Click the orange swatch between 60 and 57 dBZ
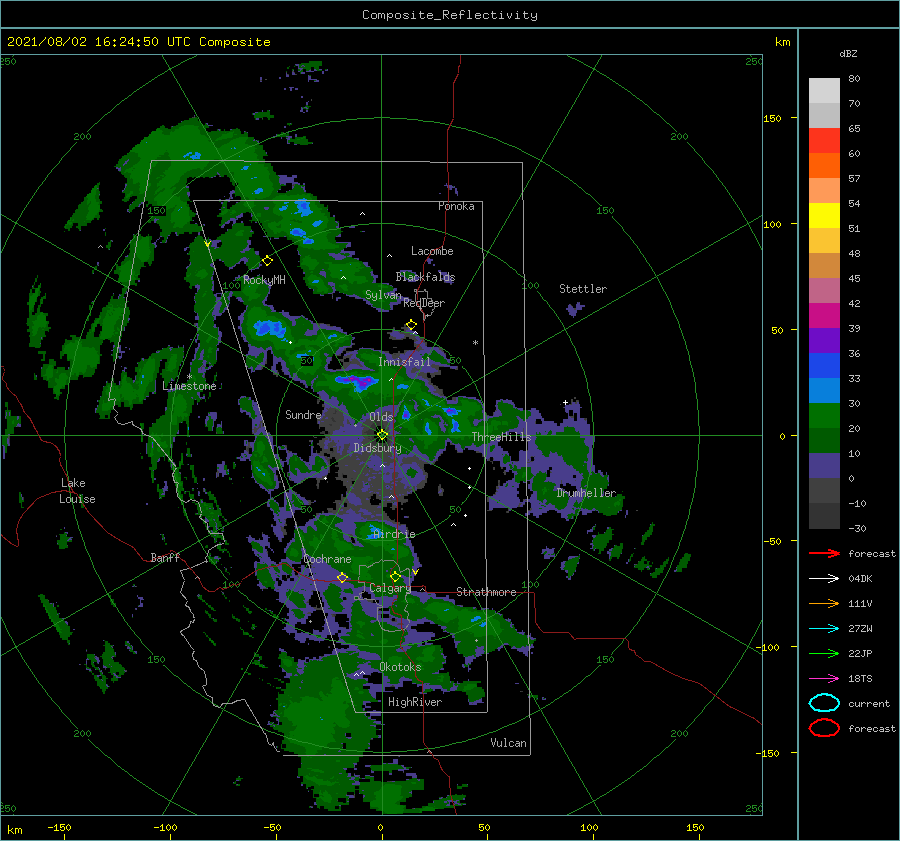 (x=824, y=166)
